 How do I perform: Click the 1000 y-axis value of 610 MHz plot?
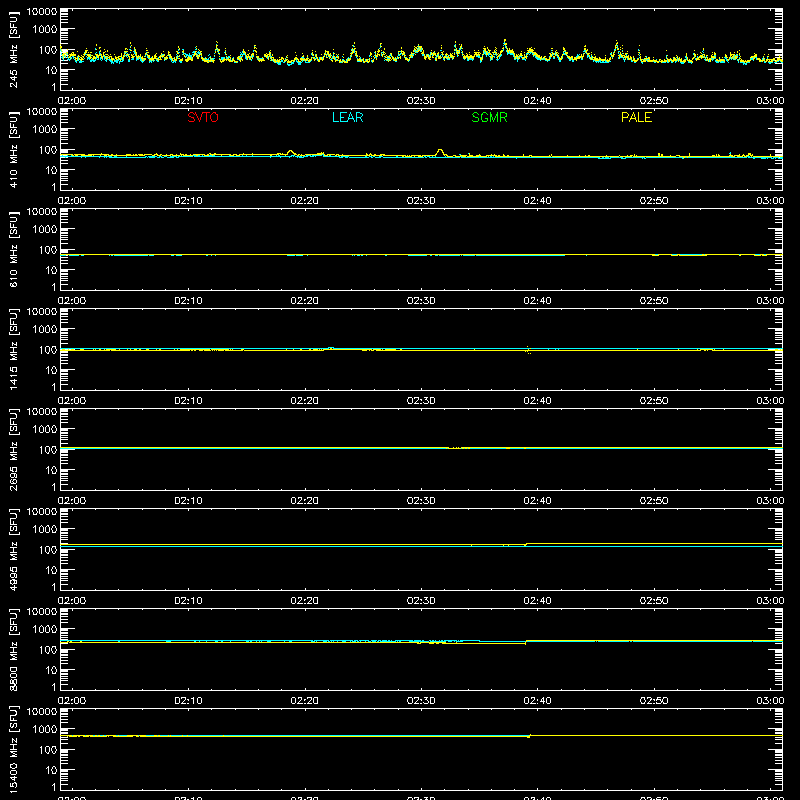45,230
